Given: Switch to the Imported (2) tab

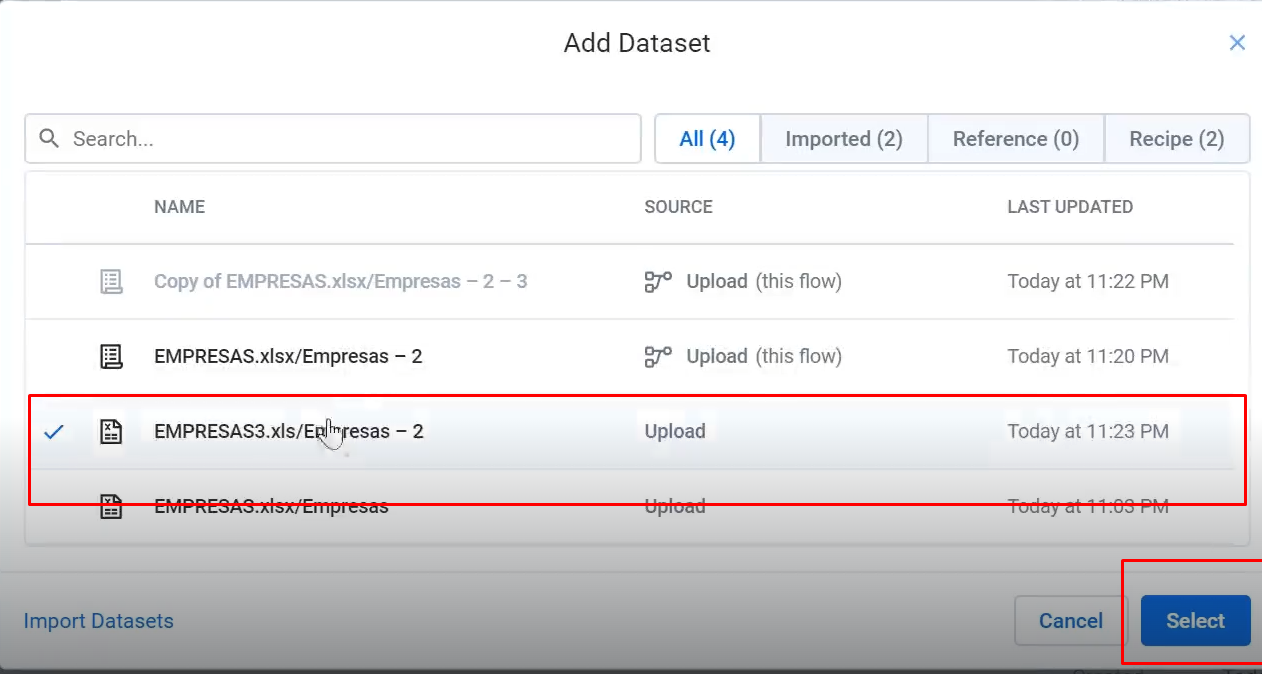Looking at the screenshot, I should 843,138.
